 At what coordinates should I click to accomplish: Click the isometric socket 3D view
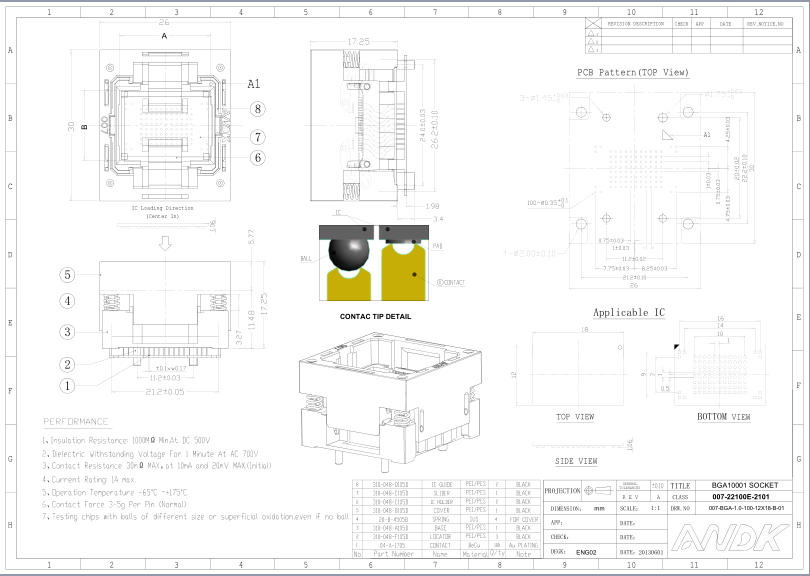390,400
